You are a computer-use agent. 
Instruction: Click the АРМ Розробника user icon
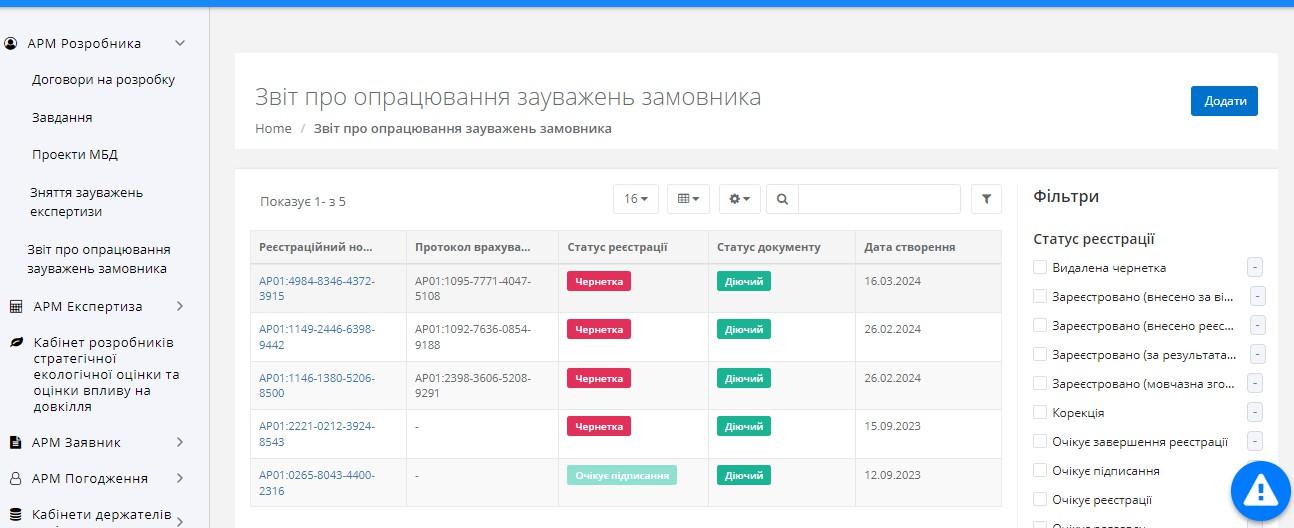pos(12,43)
